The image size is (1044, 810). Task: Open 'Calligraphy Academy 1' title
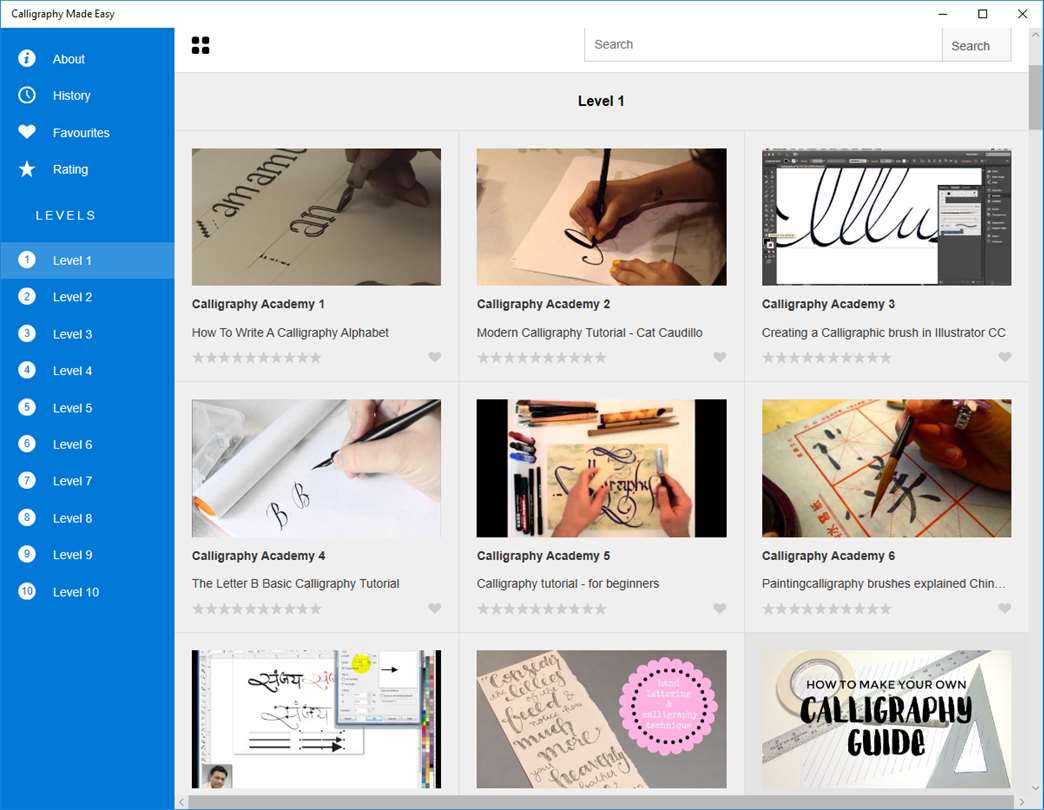(x=258, y=304)
